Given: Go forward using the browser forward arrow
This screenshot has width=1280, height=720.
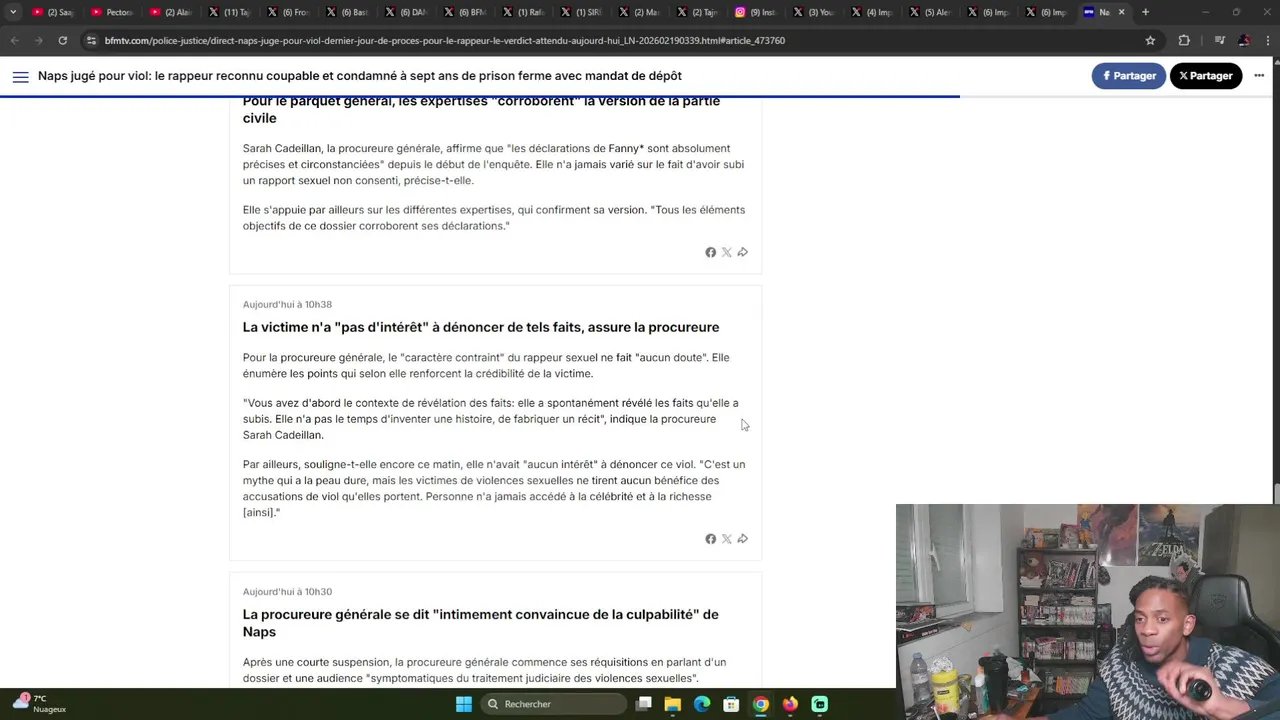Looking at the screenshot, I should [38, 41].
